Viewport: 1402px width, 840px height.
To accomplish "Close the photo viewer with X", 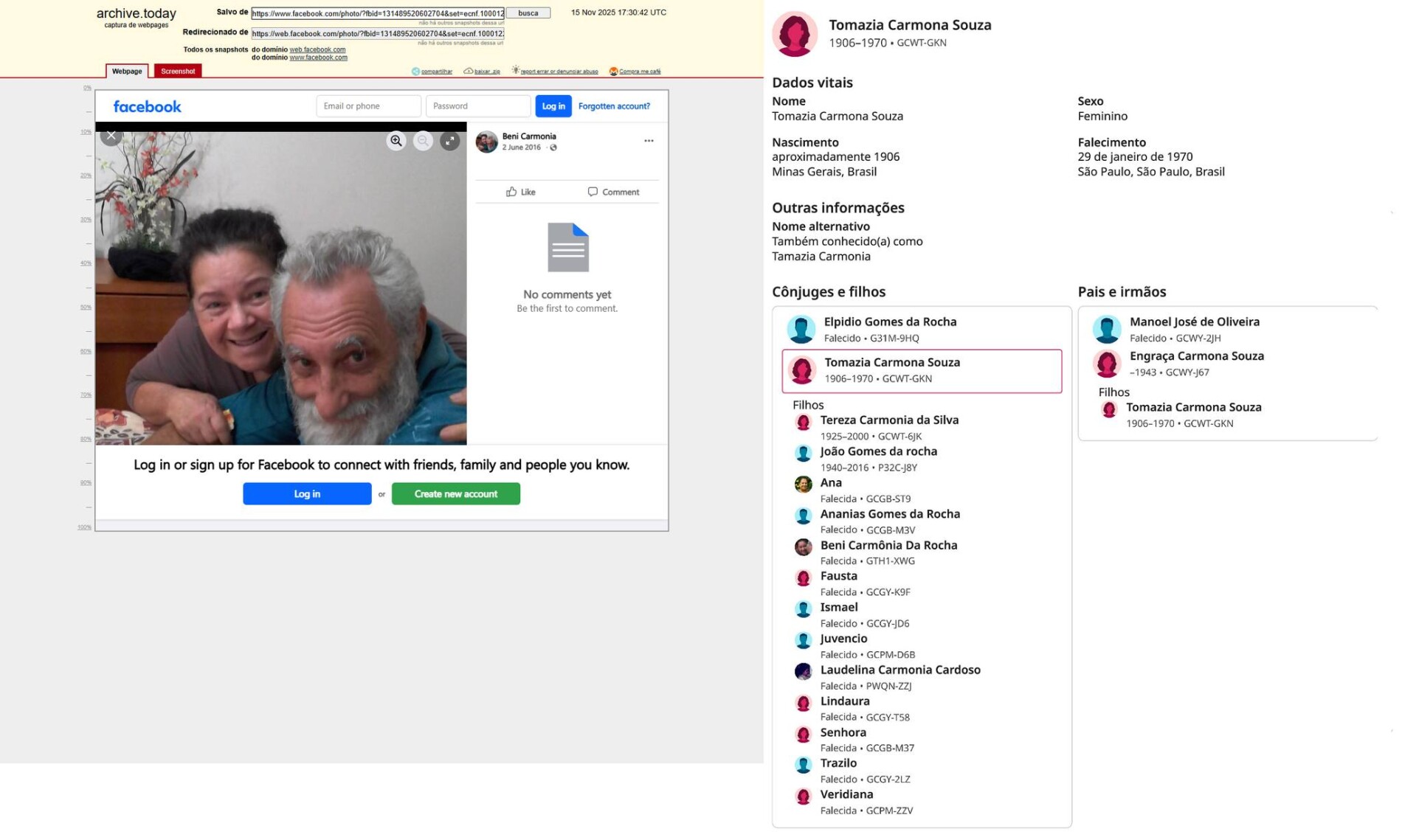I will [111, 136].
